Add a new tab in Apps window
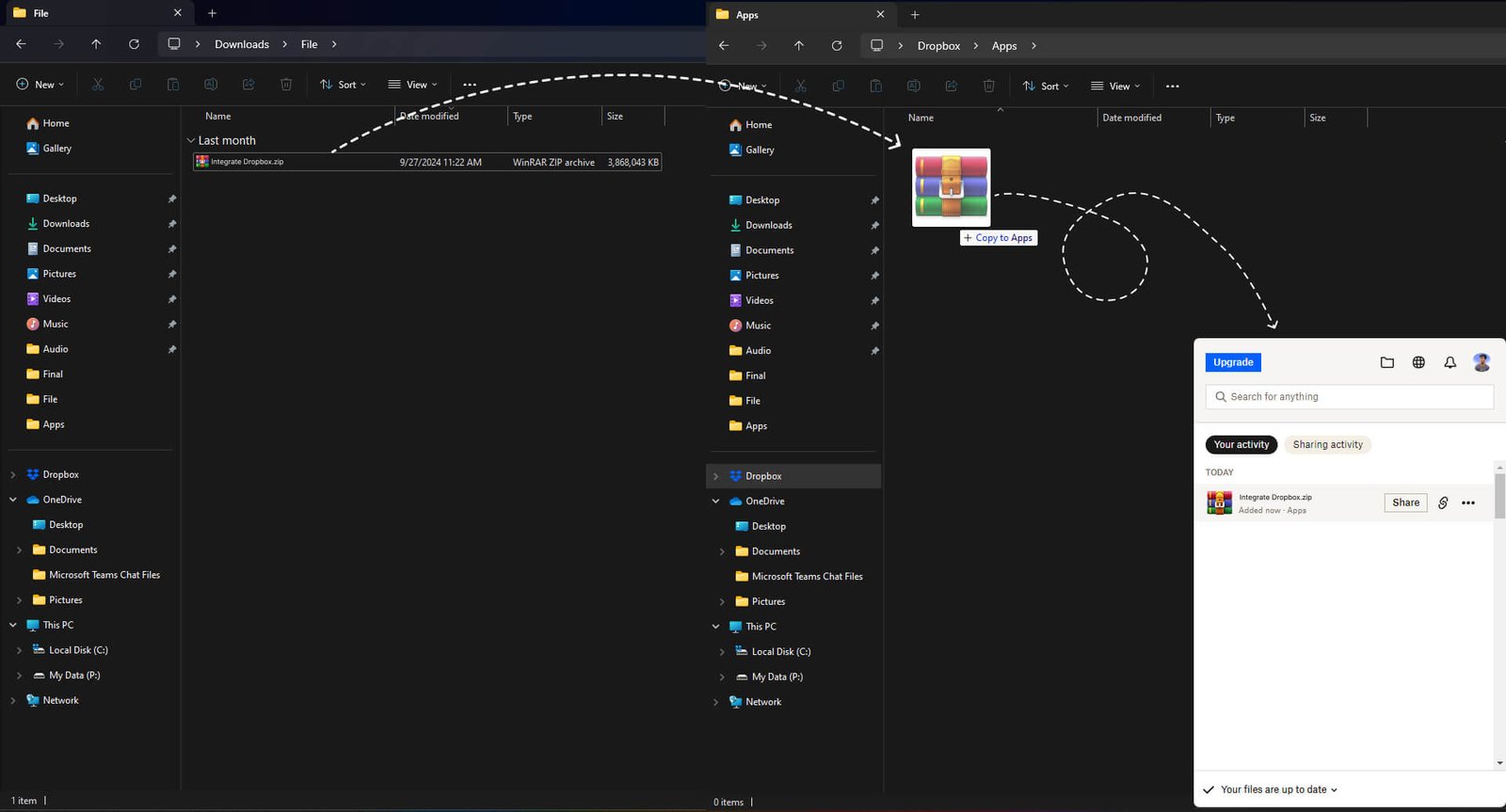1506x812 pixels. pyautogui.click(x=915, y=14)
